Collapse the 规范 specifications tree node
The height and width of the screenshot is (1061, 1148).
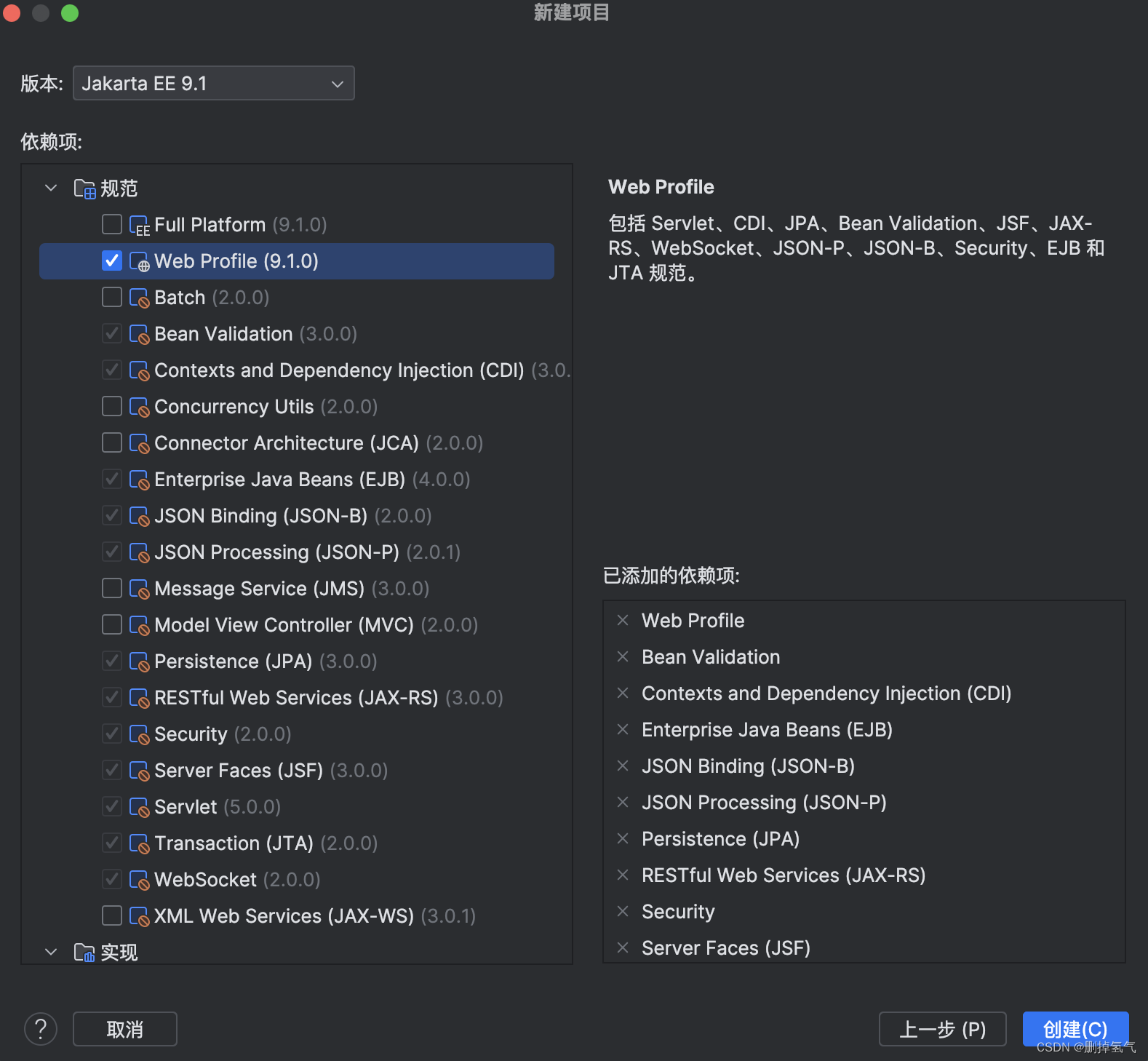(x=51, y=188)
